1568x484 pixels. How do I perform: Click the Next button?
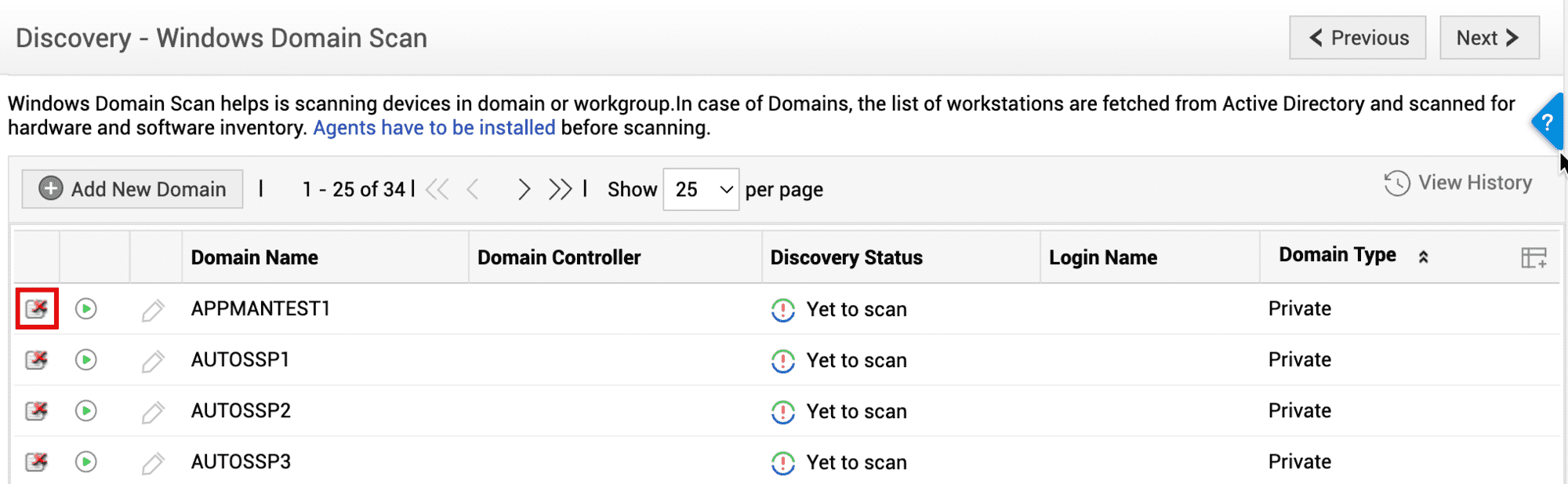pos(1488,38)
